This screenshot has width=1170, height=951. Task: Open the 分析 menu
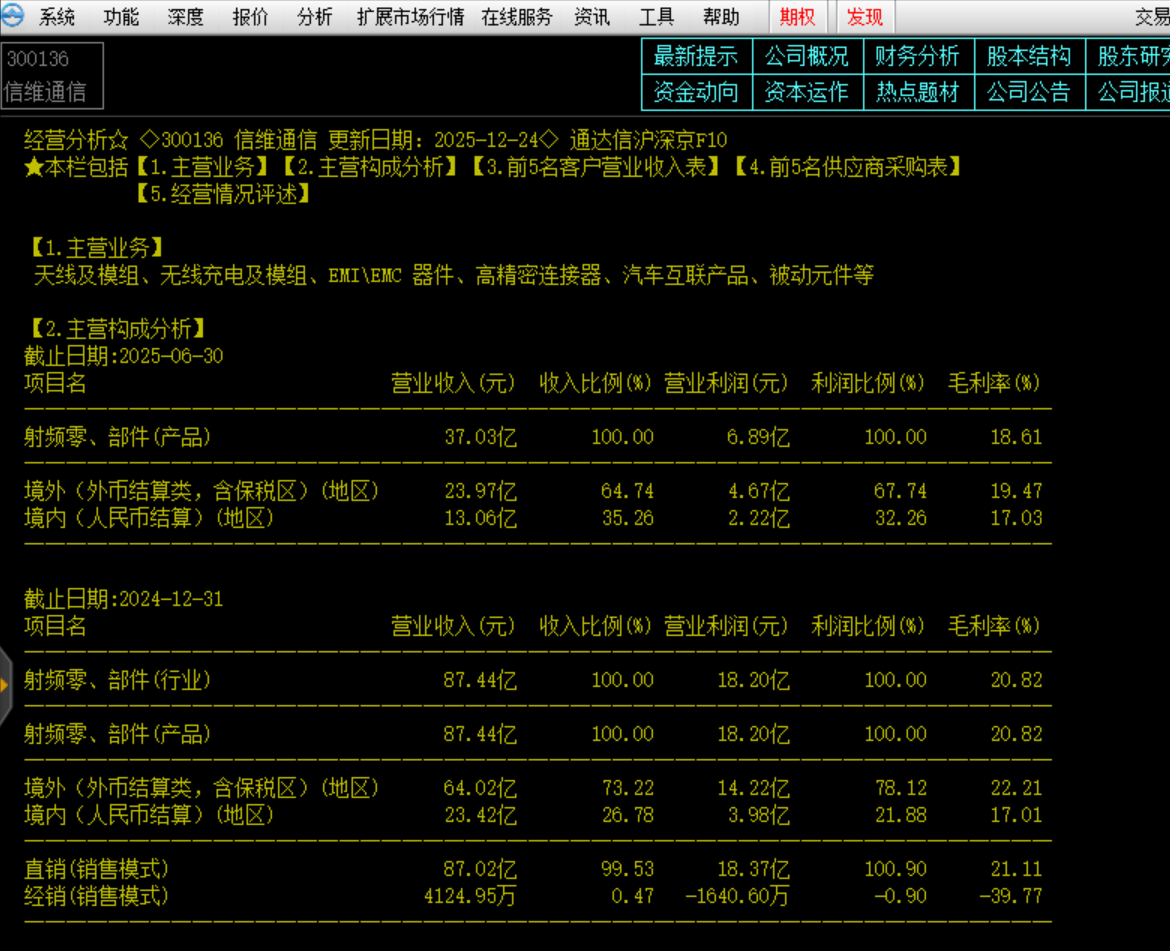point(314,16)
